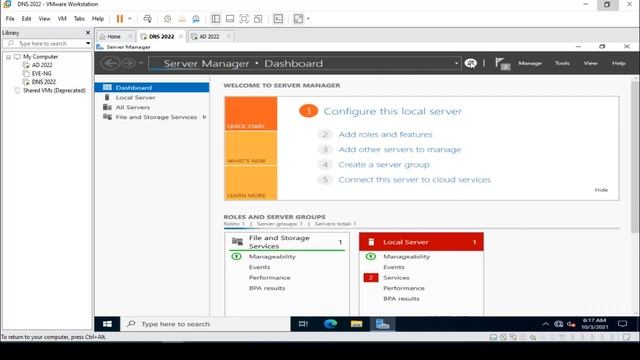Image resolution: width=640 pixels, height=360 pixels.
Task: Open the Library search dropdown arrow
Action: (88, 43)
